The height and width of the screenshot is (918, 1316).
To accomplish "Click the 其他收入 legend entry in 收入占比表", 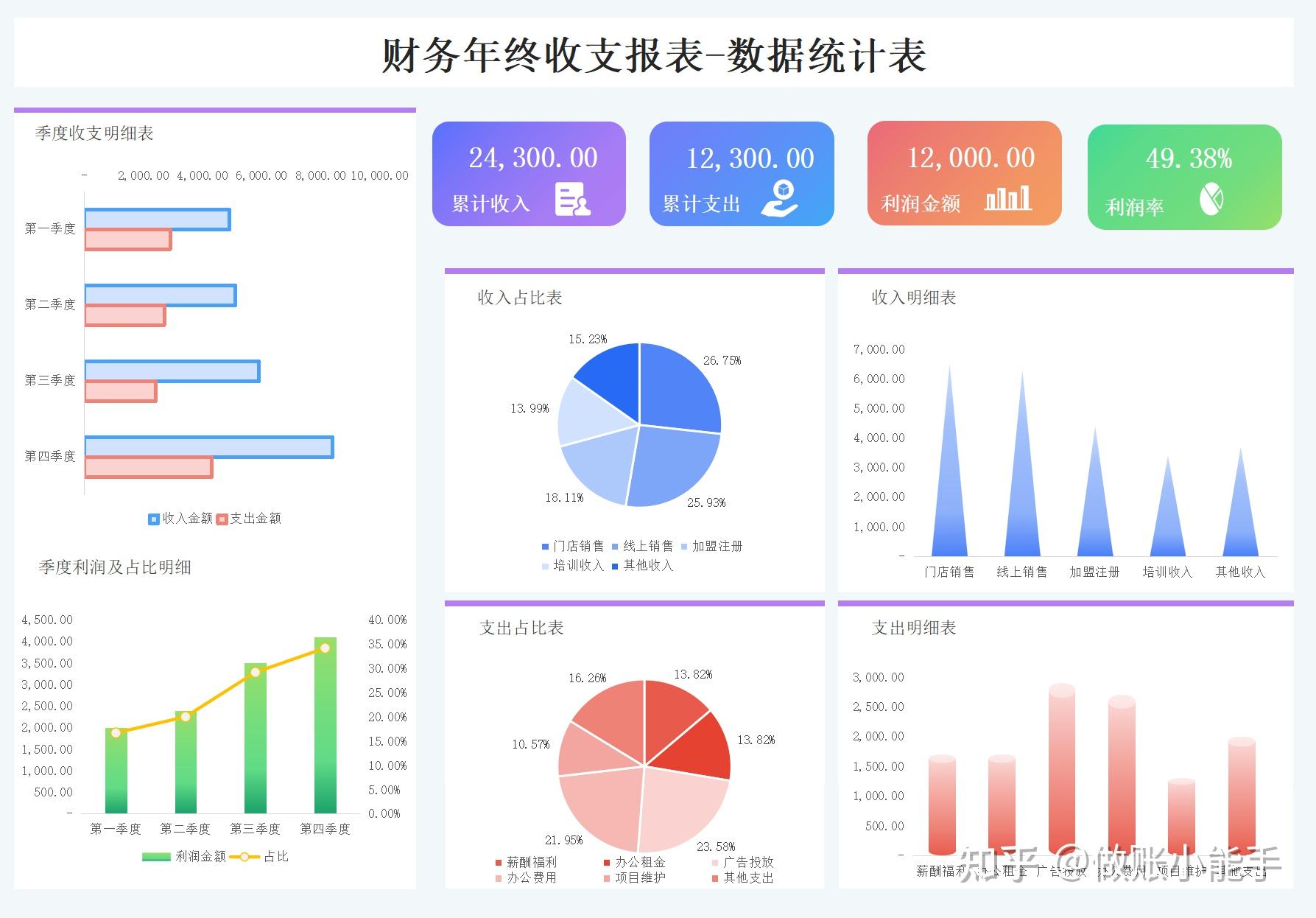I will click(642, 565).
